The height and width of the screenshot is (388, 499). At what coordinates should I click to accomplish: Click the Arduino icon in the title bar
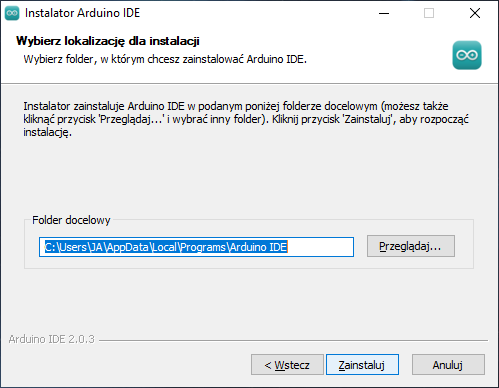[x=12, y=13]
